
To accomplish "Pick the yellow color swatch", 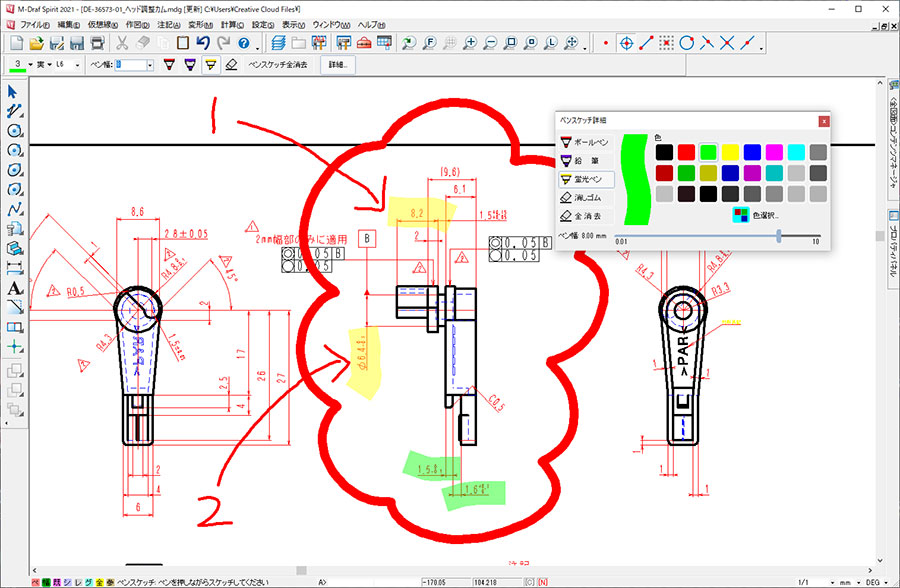I will 730,152.
